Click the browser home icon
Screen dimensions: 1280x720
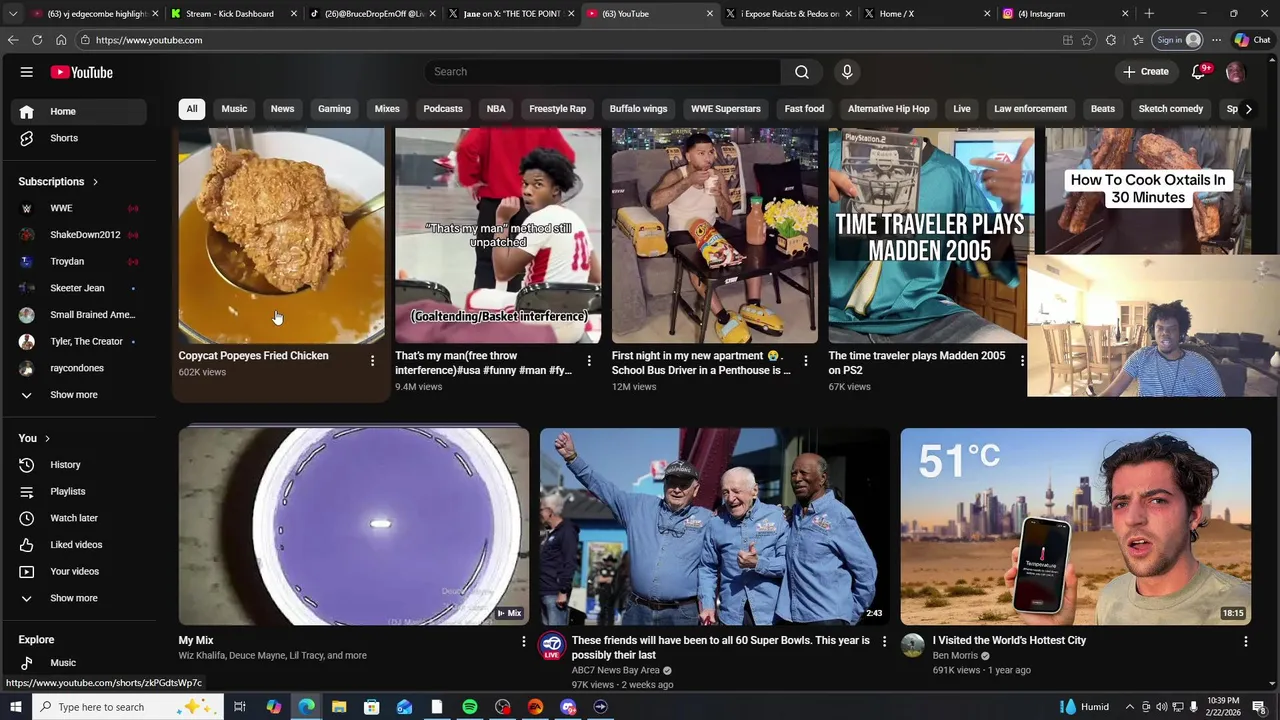[61, 40]
